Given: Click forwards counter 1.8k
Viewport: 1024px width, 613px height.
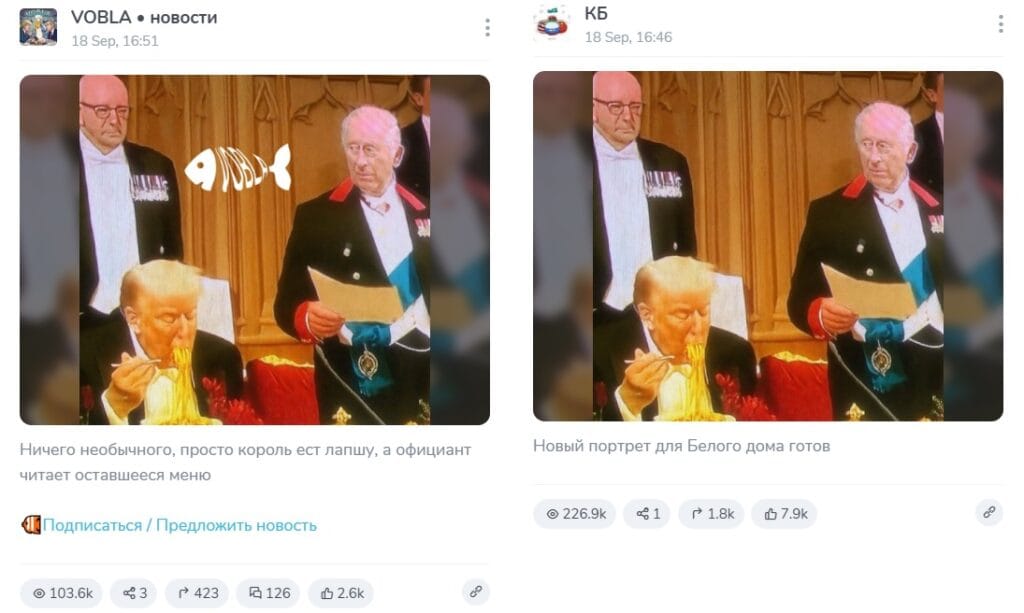Looking at the screenshot, I should (x=711, y=514).
